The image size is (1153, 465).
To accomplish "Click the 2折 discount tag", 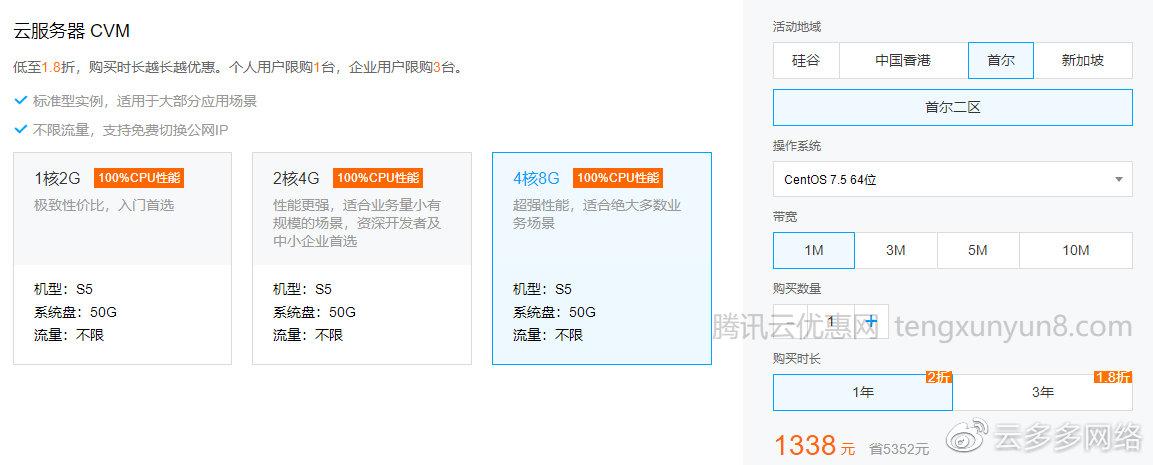I will [938, 377].
